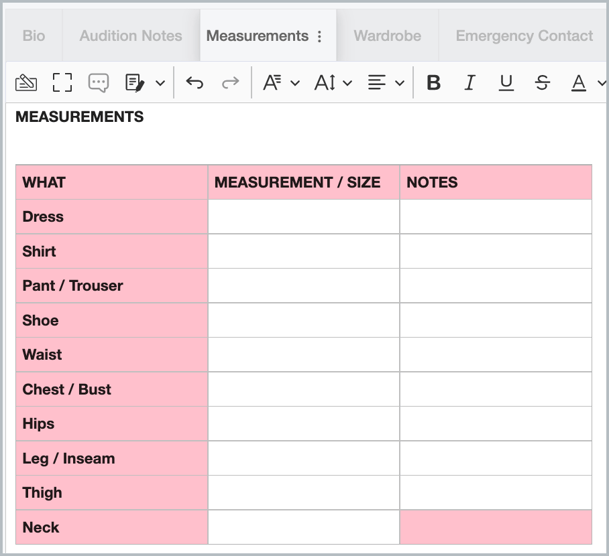Open Measurements tab options menu dots
Image resolution: width=609 pixels, height=556 pixels.
click(x=319, y=36)
